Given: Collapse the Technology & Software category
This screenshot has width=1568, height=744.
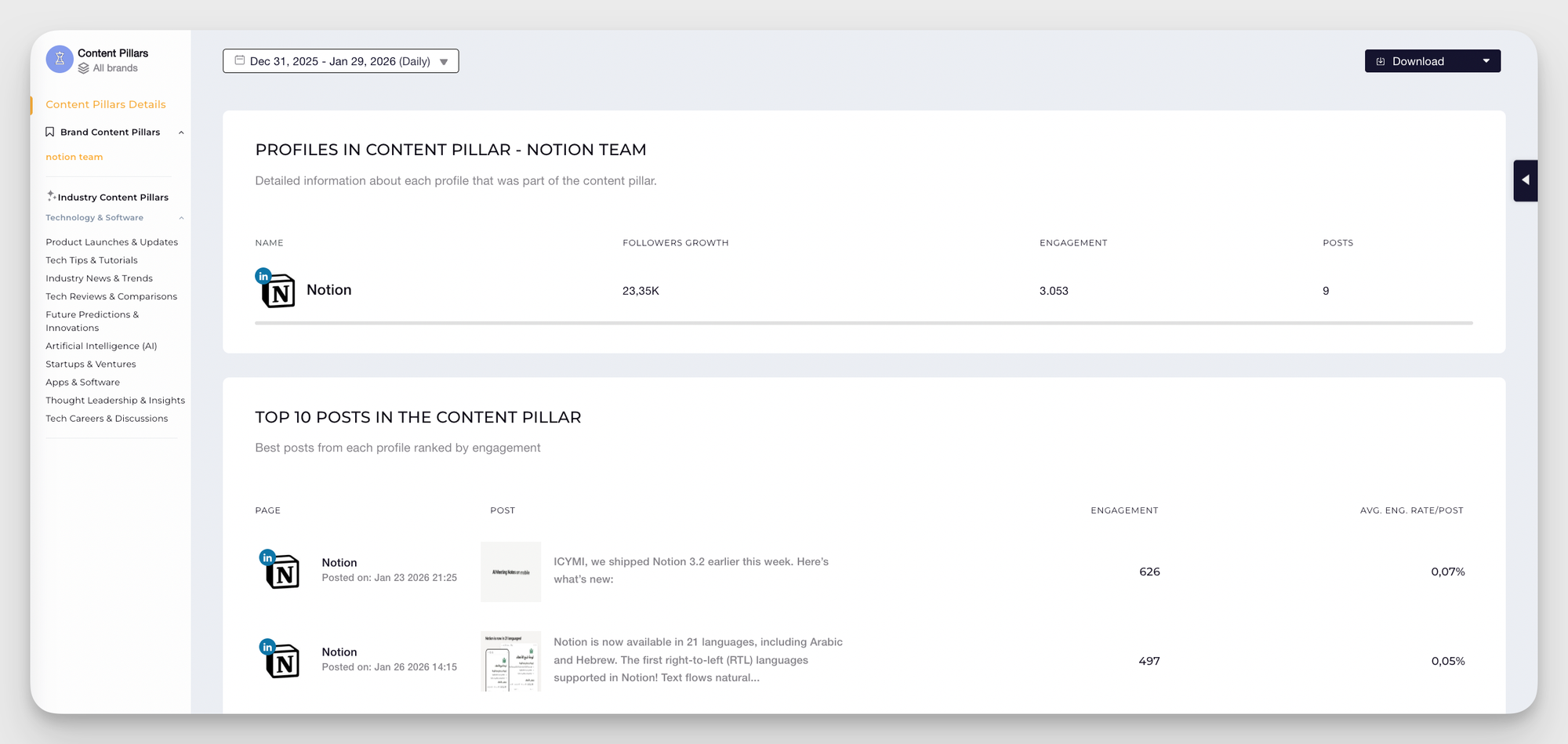Looking at the screenshot, I should coord(181,217).
